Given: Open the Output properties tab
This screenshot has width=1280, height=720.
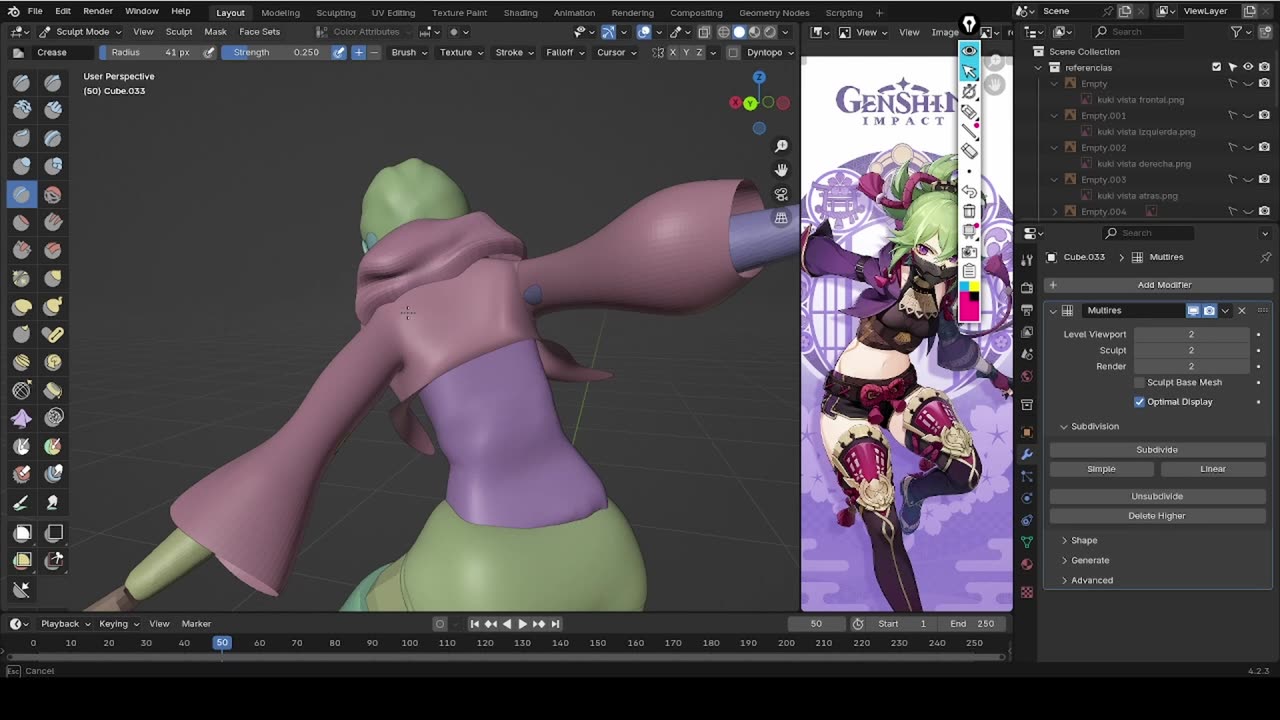Looking at the screenshot, I should [x=1027, y=310].
